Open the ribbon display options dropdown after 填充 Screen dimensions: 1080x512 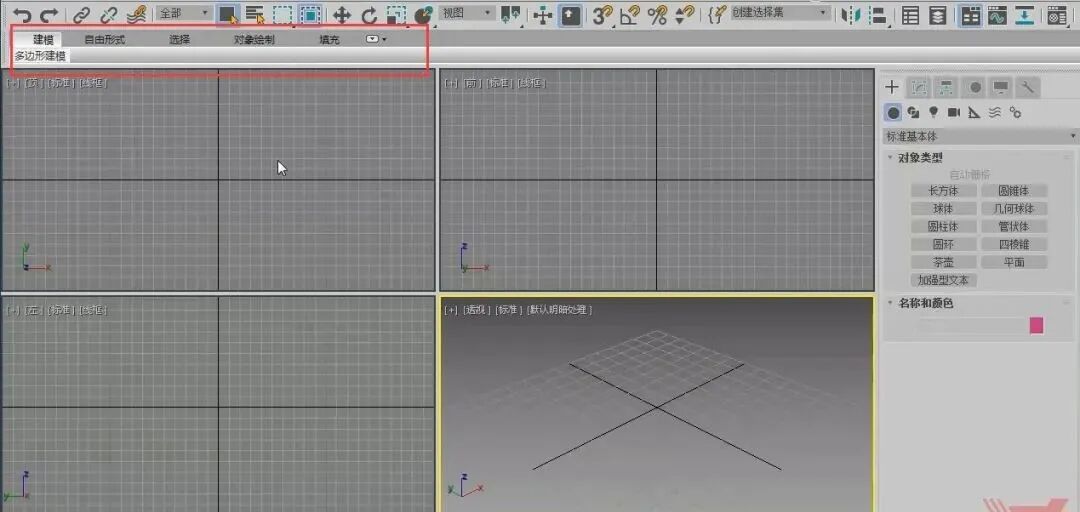(375, 39)
